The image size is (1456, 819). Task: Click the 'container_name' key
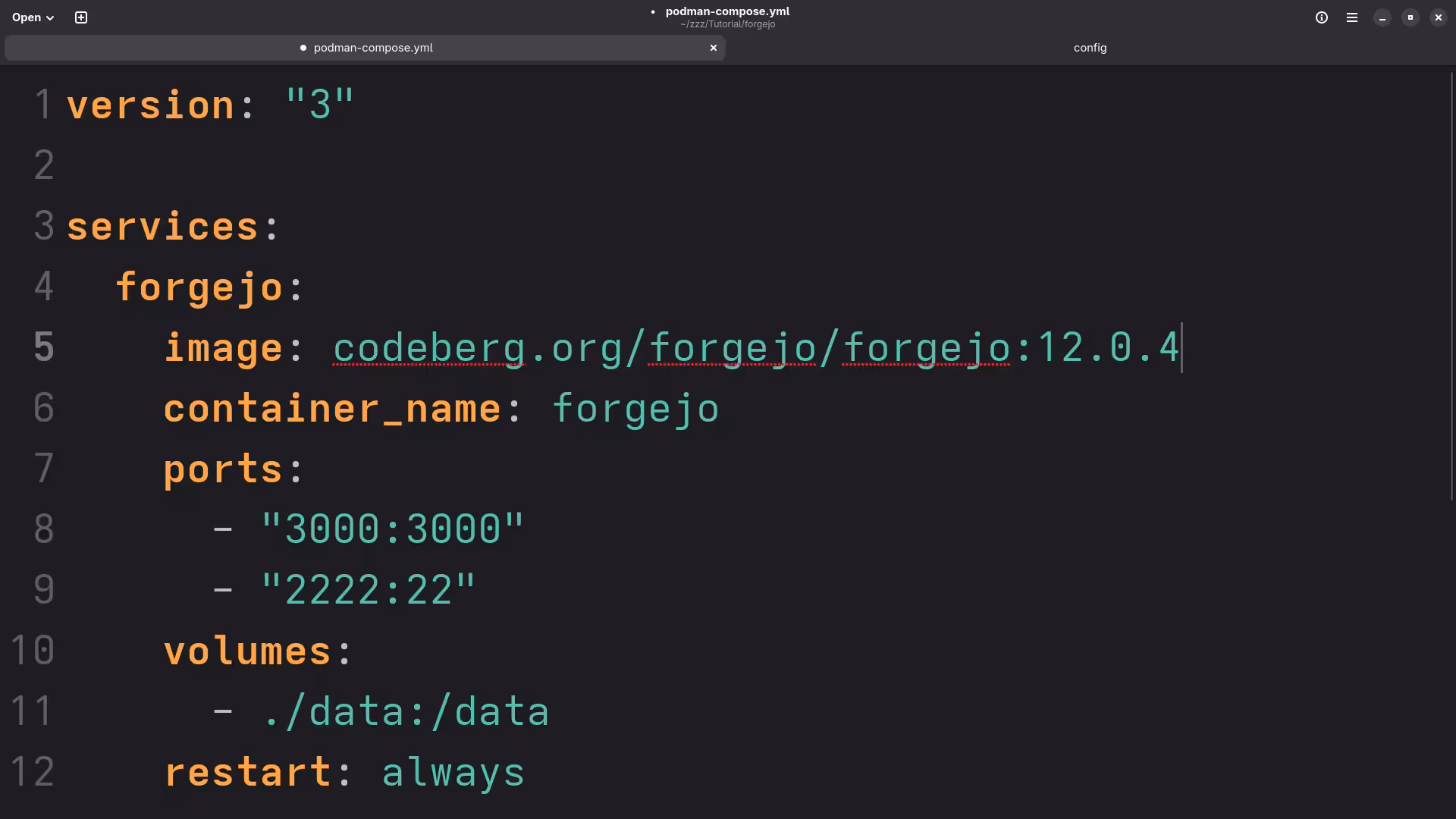pos(332,409)
